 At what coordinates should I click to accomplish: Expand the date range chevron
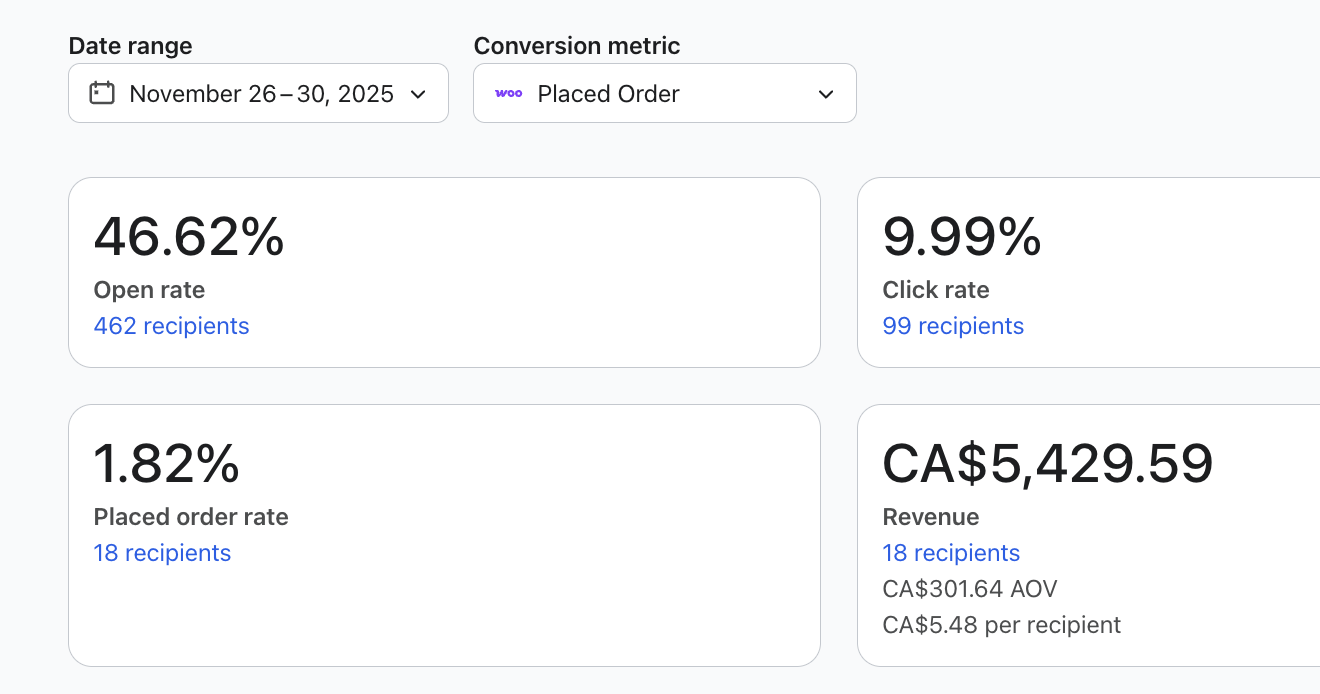tap(419, 94)
